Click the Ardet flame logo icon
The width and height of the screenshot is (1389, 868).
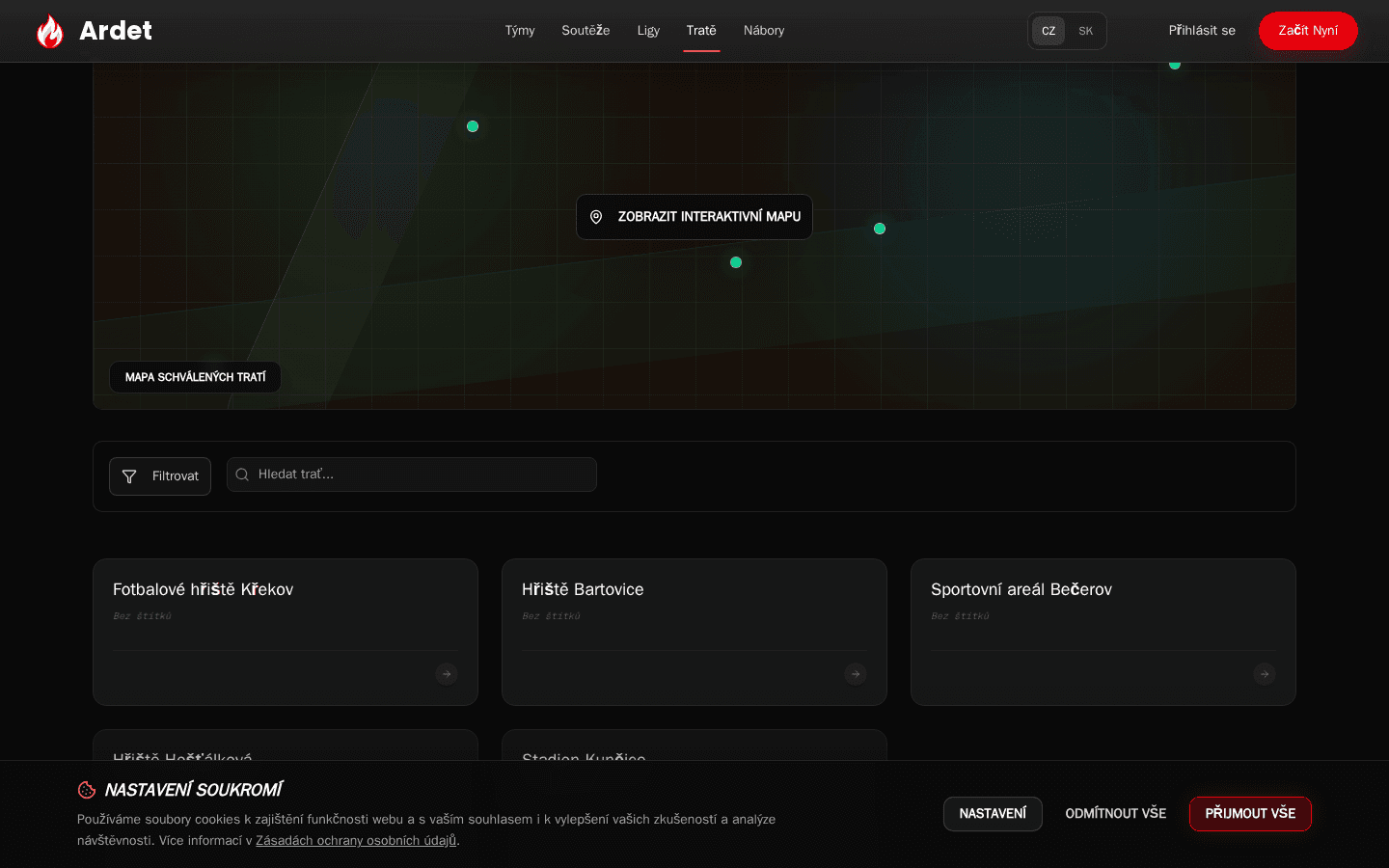[49, 31]
